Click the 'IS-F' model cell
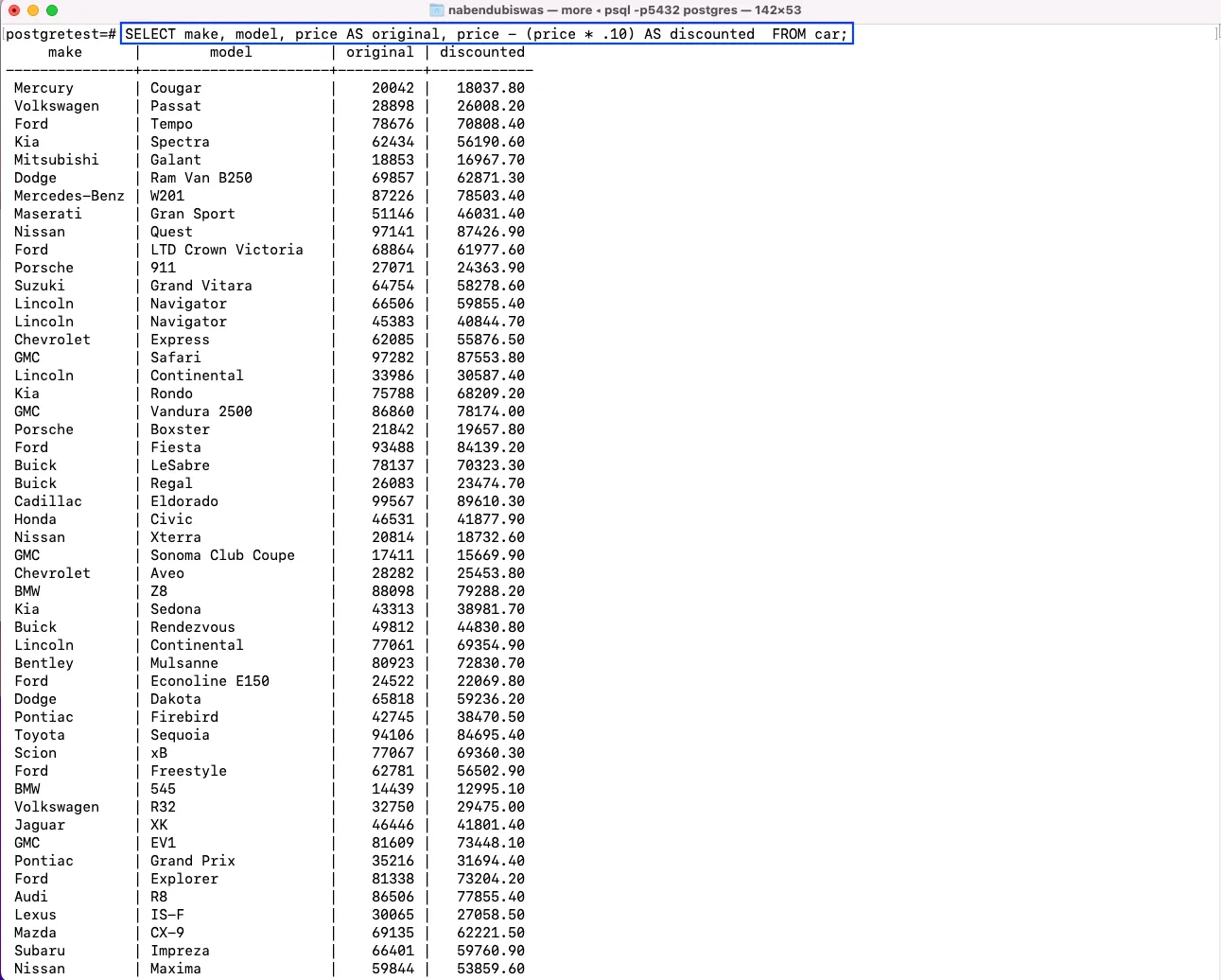 point(167,915)
